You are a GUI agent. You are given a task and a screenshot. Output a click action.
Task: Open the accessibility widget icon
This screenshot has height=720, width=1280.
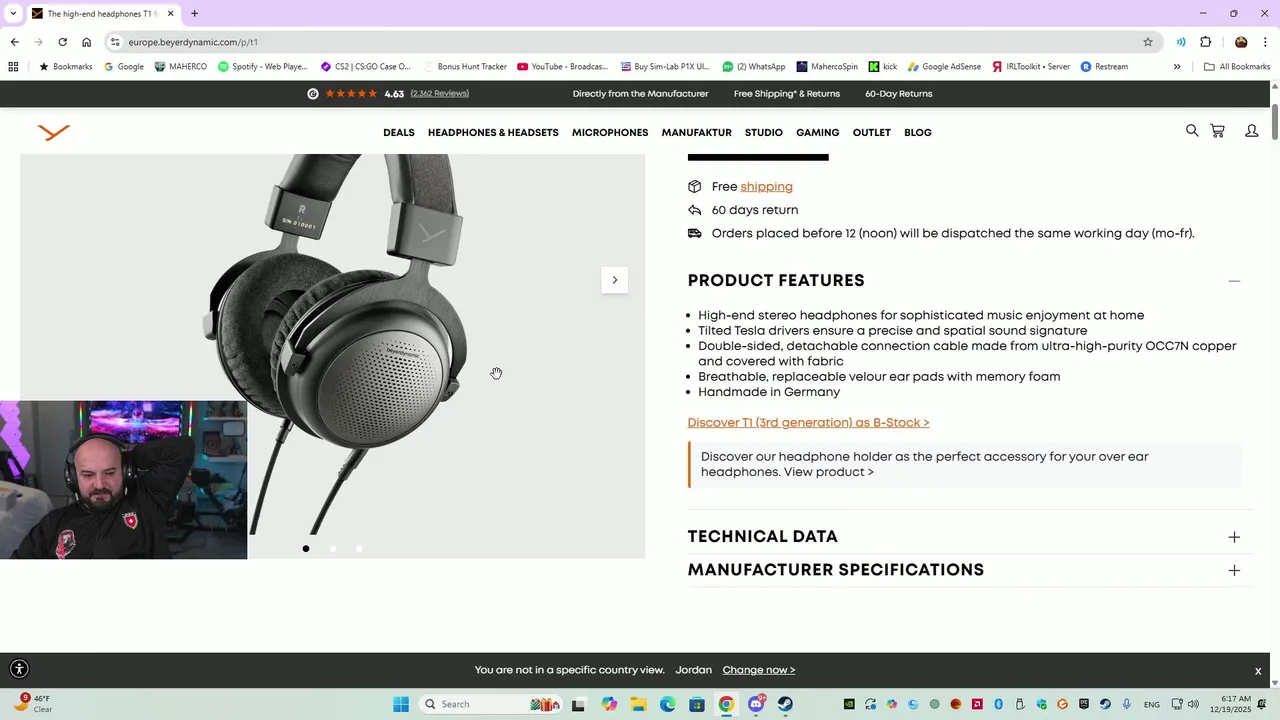(x=19, y=670)
